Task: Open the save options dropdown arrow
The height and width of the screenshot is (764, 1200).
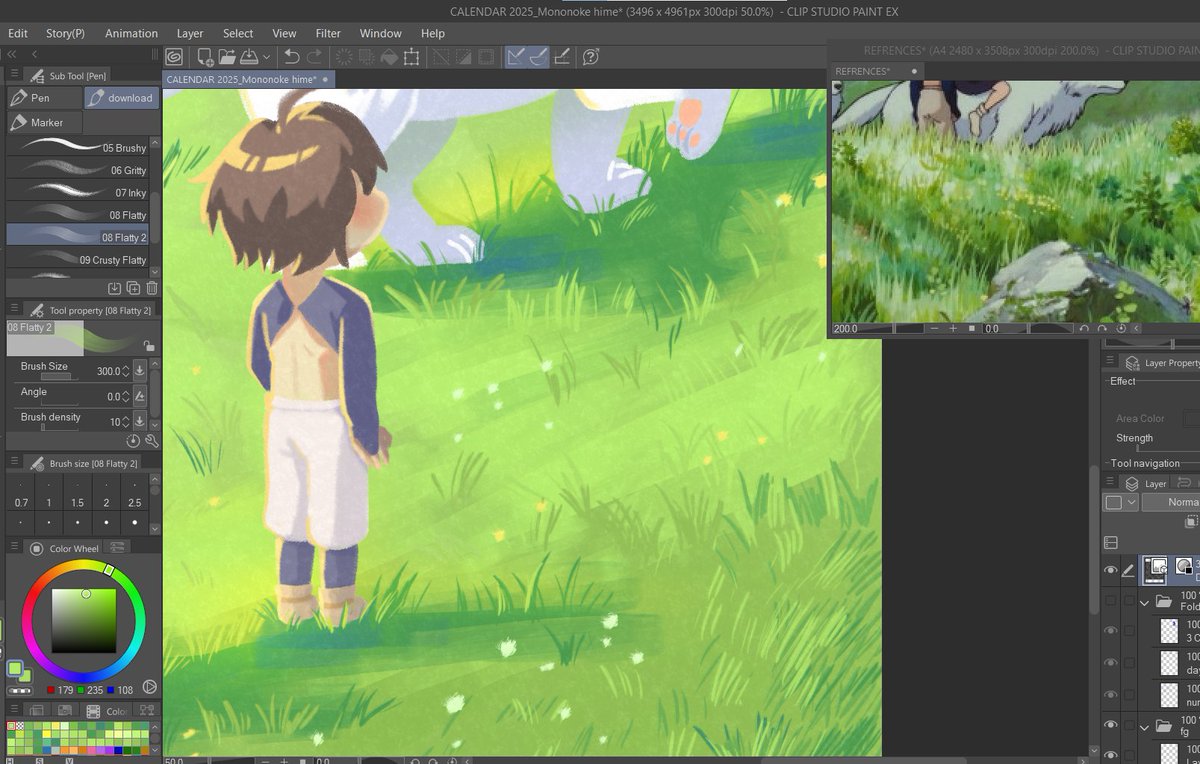Action: pyautogui.click(x=265, y=57)
